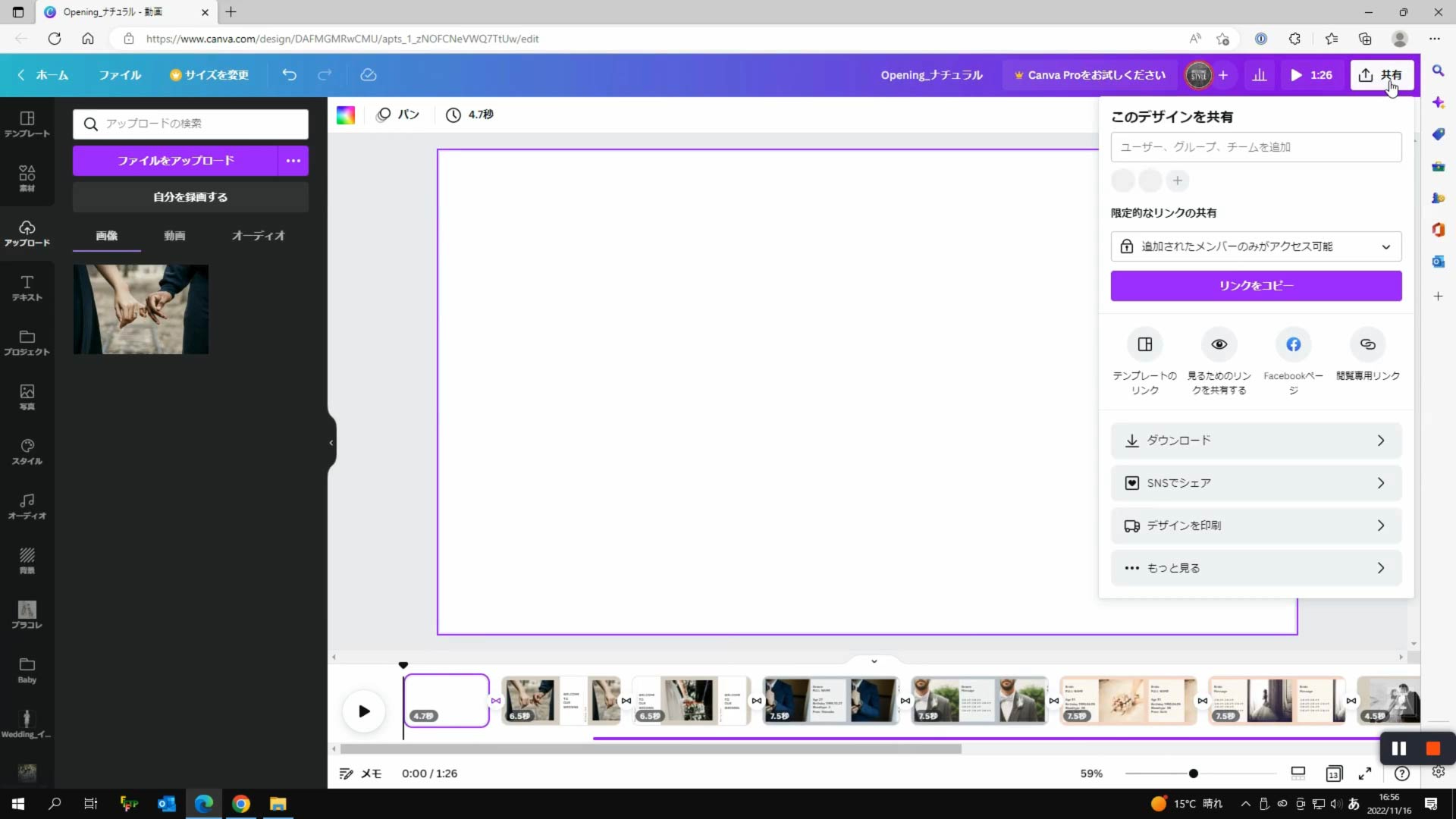Expand the もっと見る option
This screenshot has height=819, width=1456.
point(1256,568)
